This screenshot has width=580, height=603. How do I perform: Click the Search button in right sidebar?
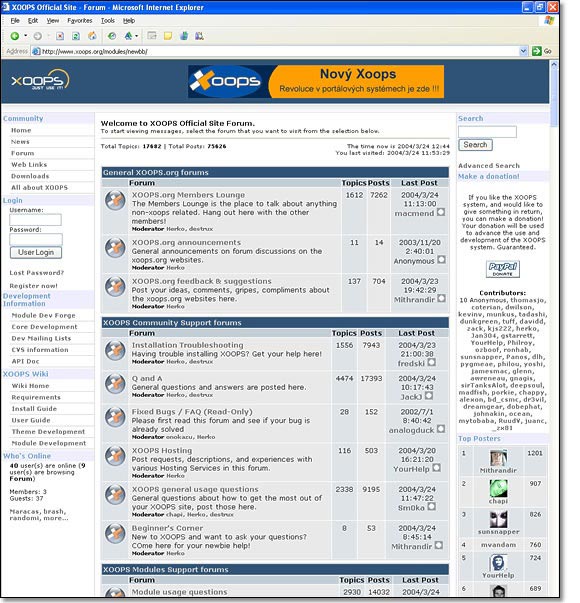[475, 145]
